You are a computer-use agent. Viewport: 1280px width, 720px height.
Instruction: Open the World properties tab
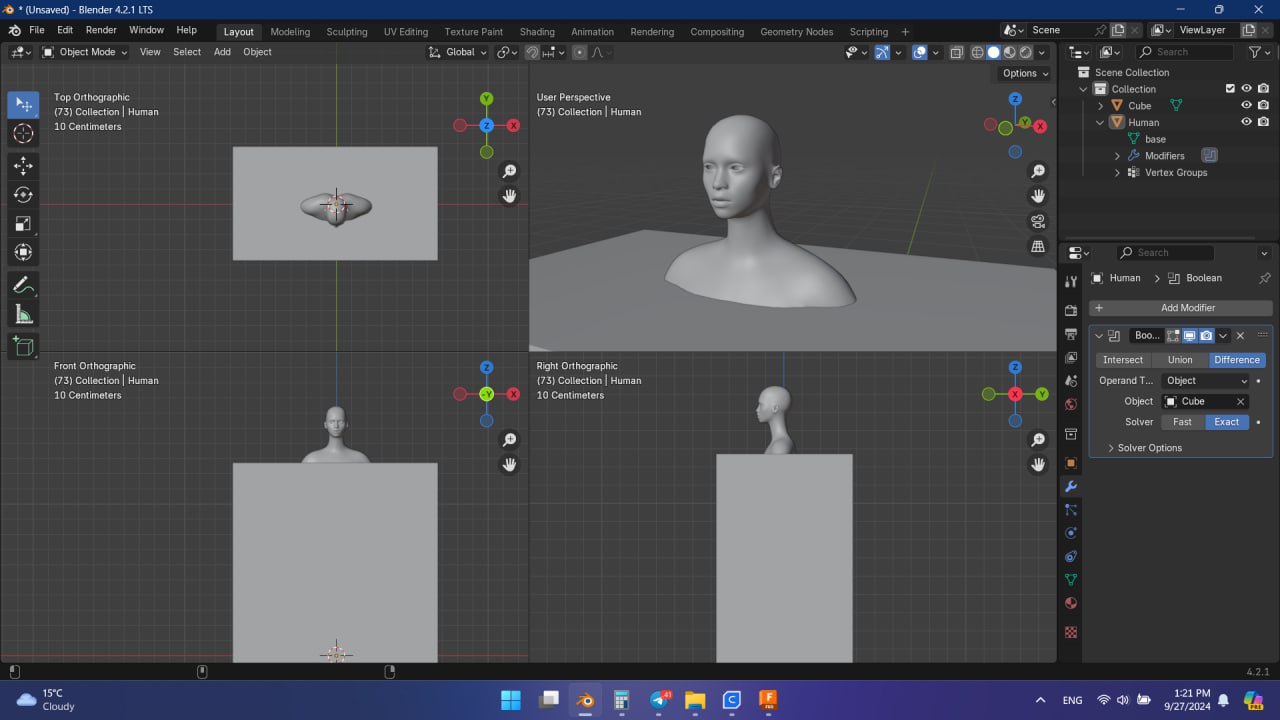tap(1071, 405)
